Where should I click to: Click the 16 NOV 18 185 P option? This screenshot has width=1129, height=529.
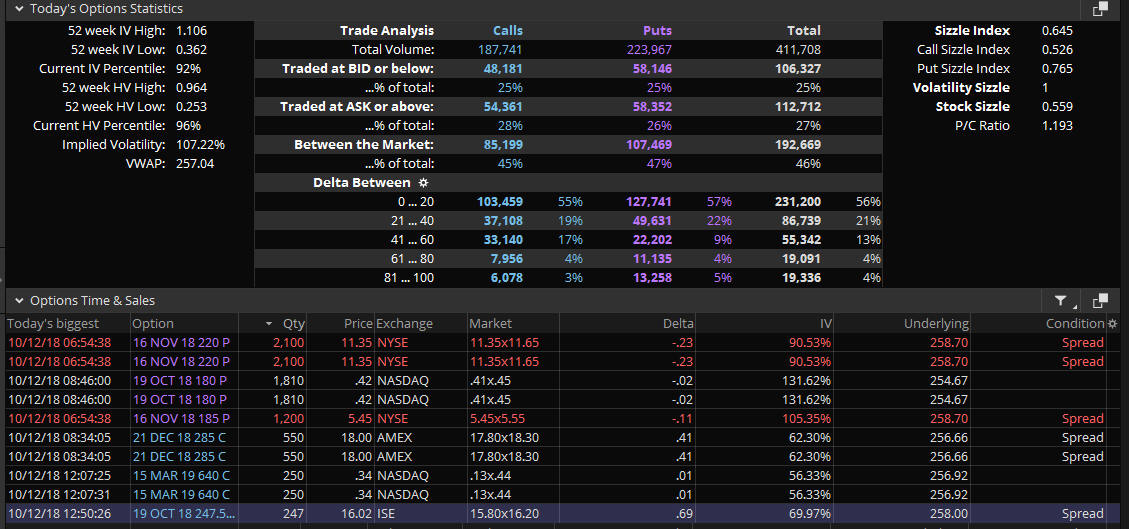(181, 419)
